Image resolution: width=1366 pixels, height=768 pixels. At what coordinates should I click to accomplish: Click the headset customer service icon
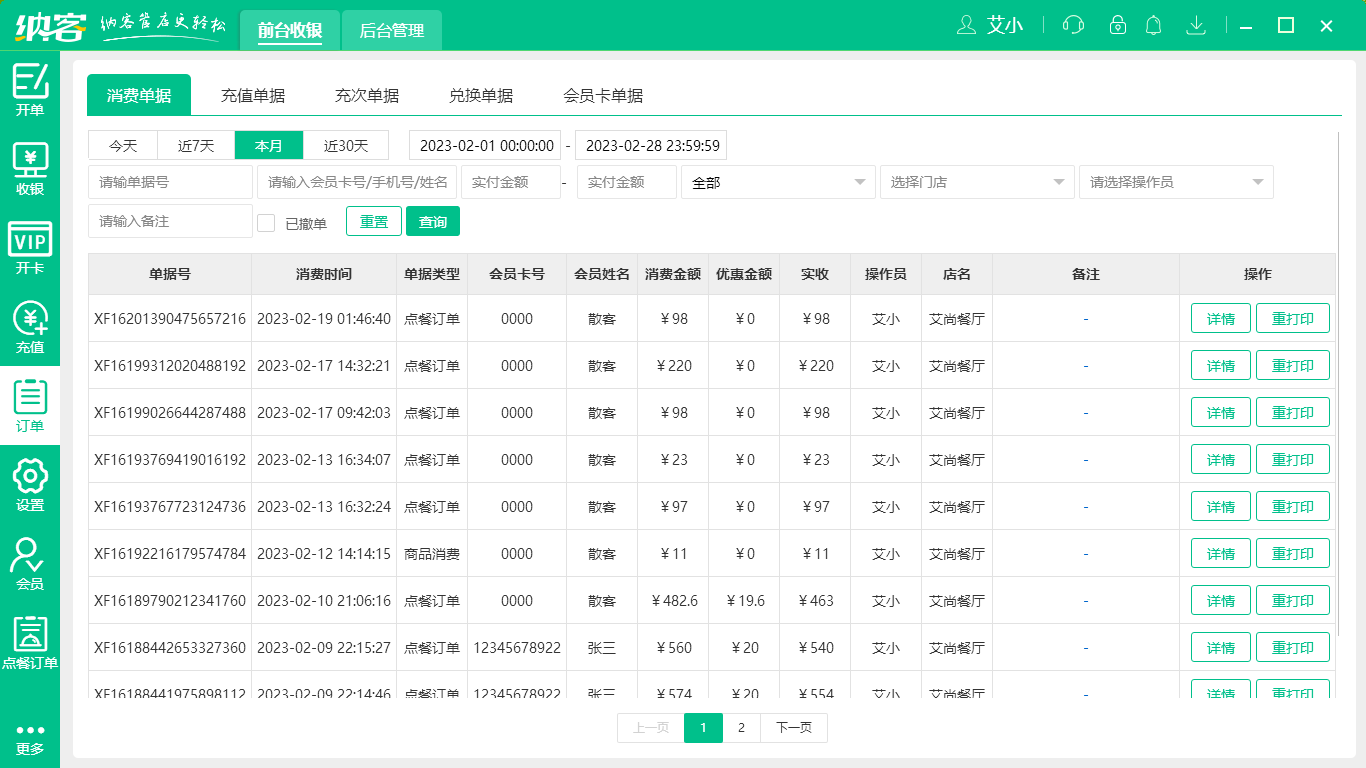tap(1072, 25)
